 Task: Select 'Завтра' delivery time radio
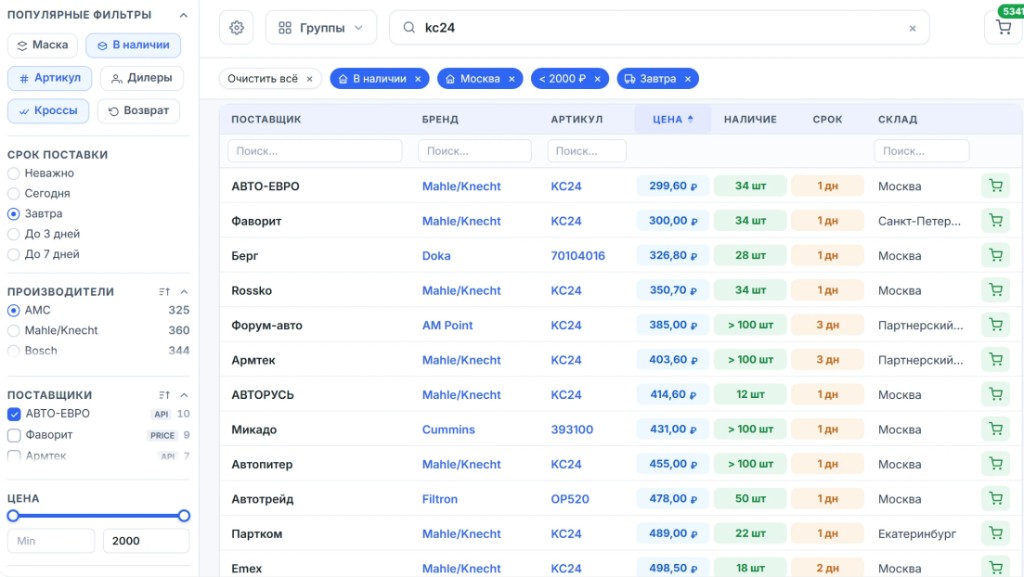click(x=13, y=214)
